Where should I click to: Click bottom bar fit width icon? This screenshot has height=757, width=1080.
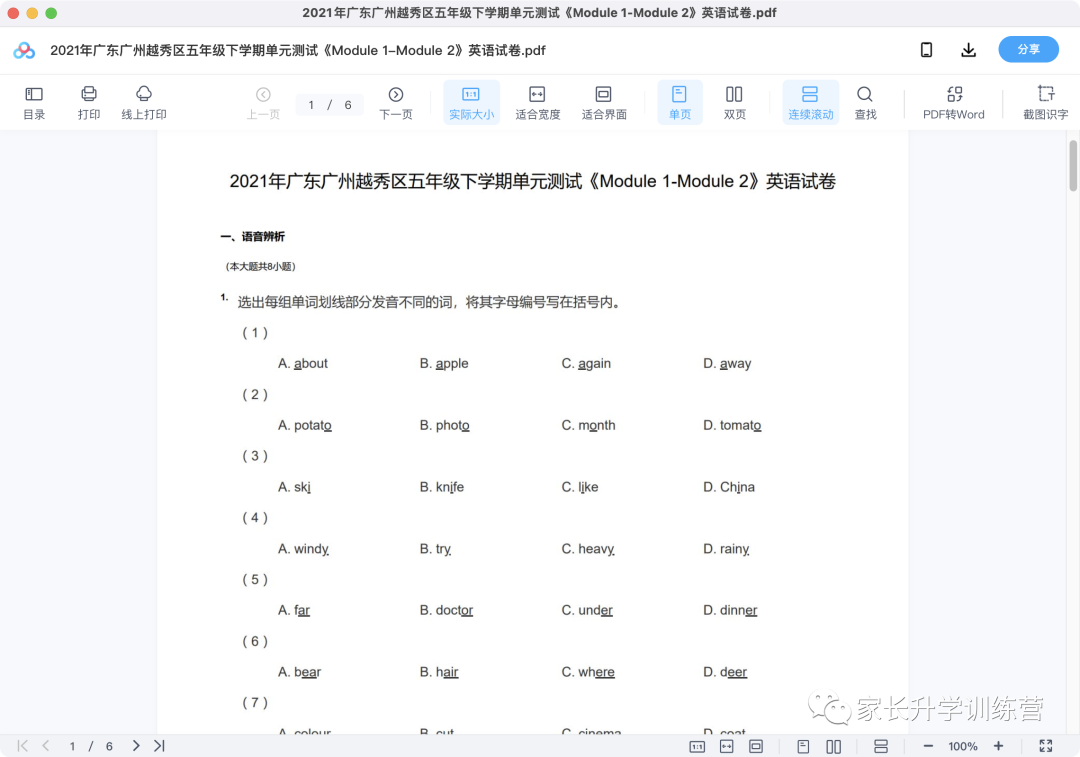point(727,747)
